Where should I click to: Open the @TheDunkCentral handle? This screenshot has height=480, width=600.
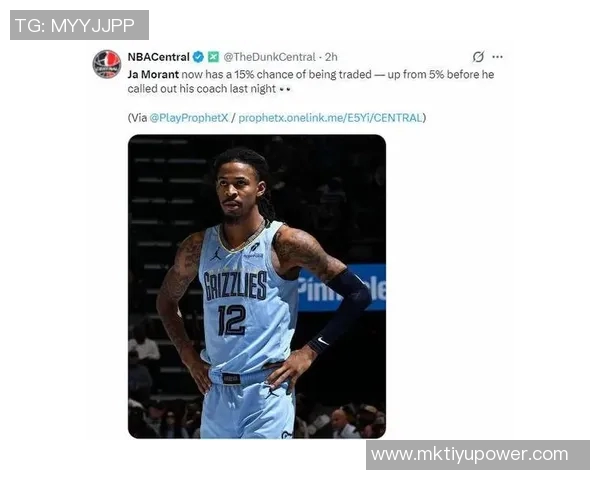[x=269, y=57]
